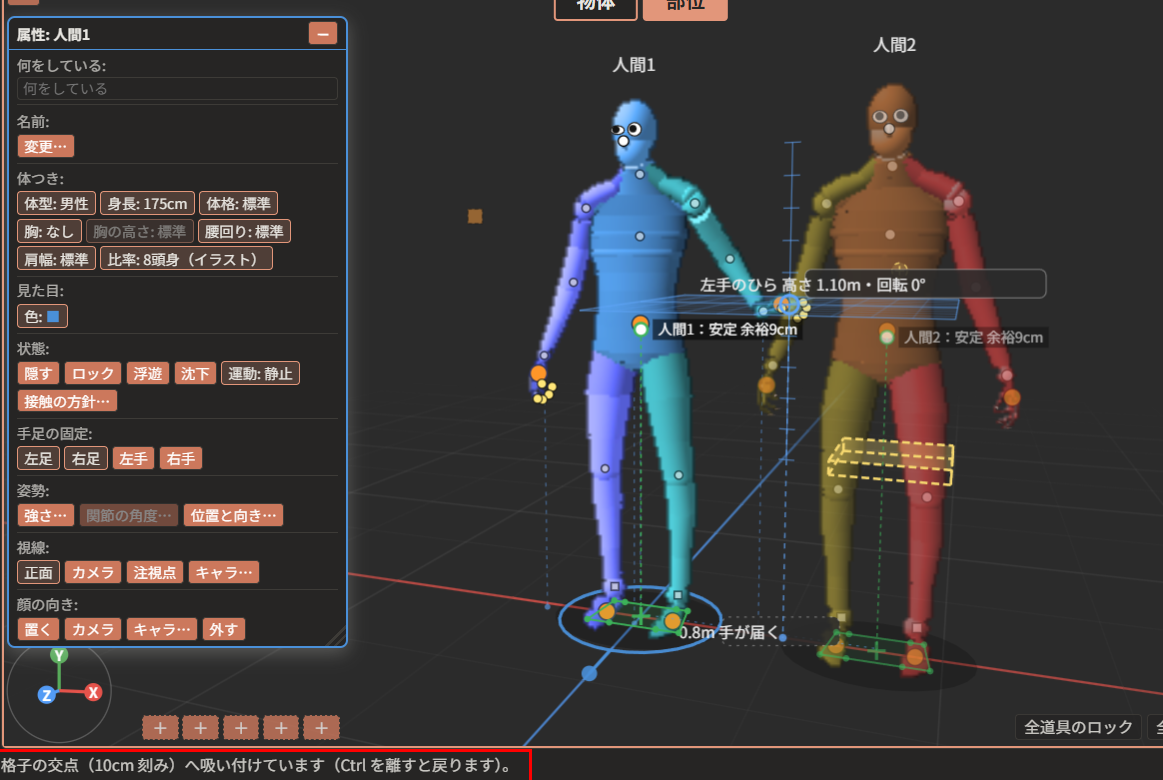
Task: Open the 身長: 175cm height selector
Action: [148, 204]
